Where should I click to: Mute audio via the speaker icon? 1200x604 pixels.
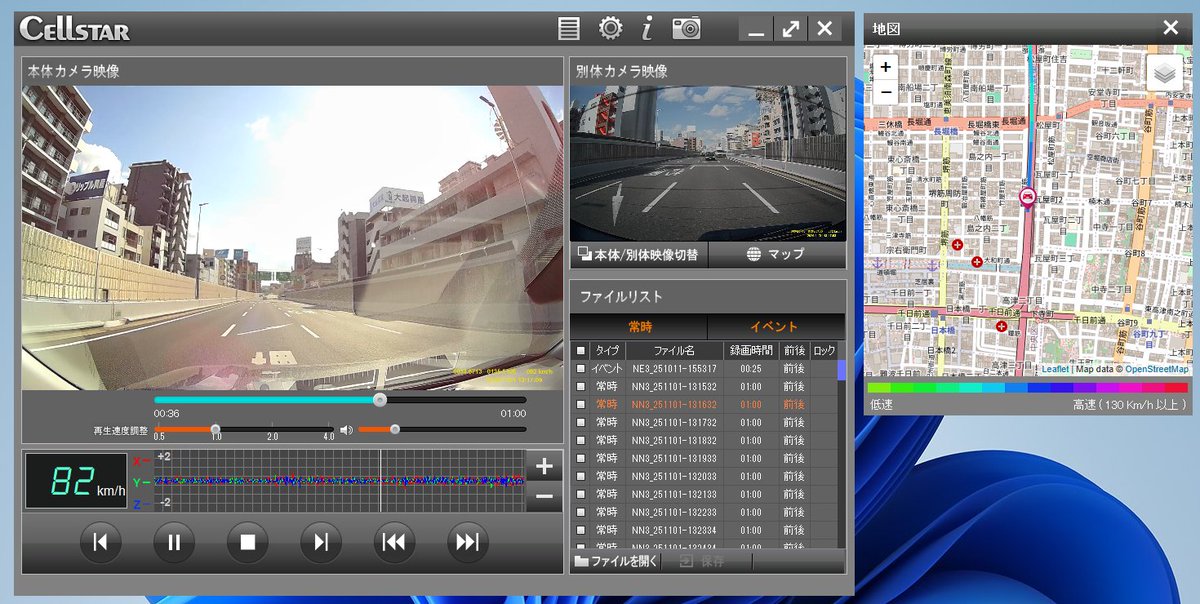pos(346,430)
